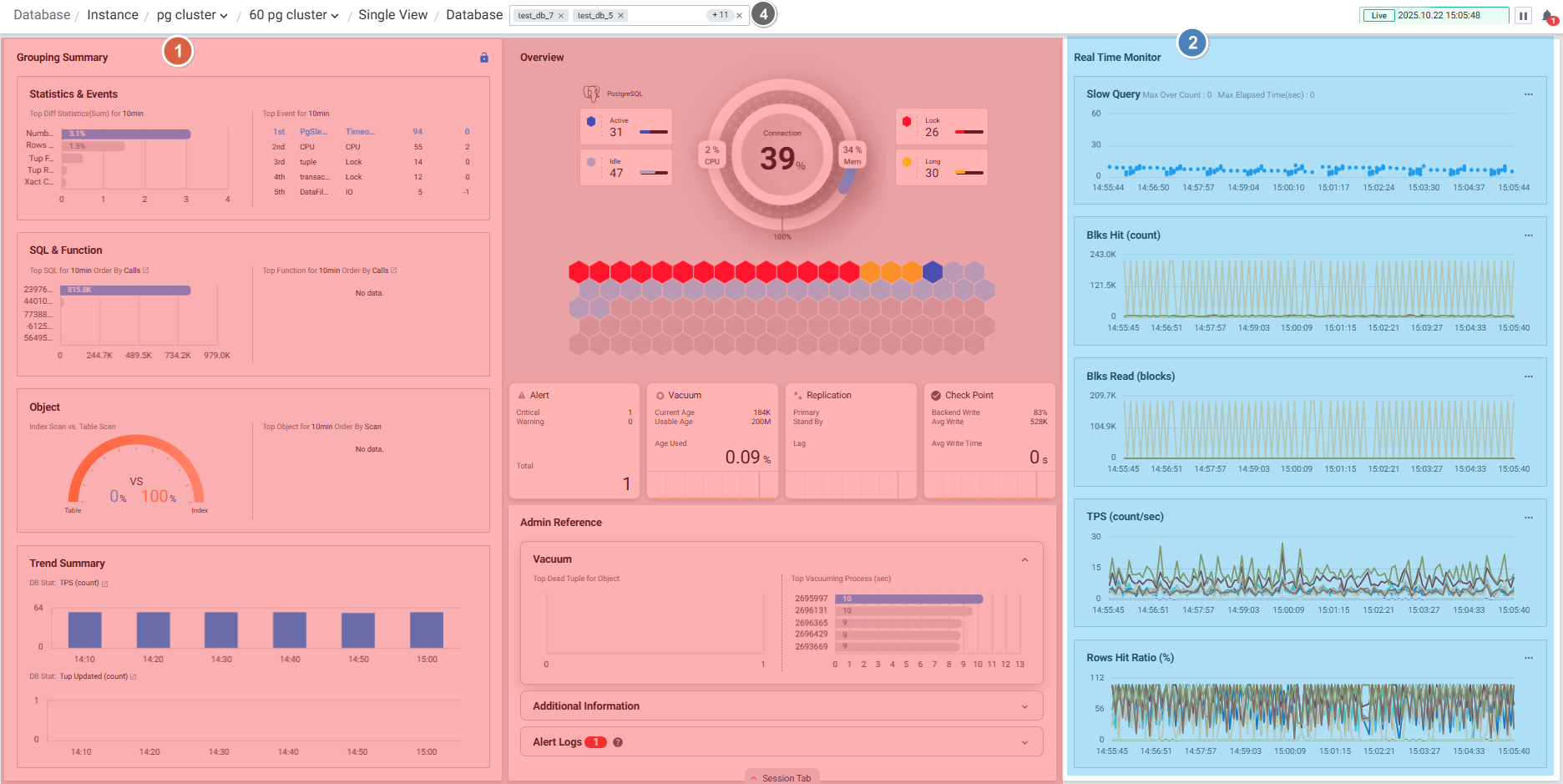This screenshot has height=784, width=1563.
Task: Open the external link icon beside TPS (count)
Action: pyautogui.click(x=105, y=584)
